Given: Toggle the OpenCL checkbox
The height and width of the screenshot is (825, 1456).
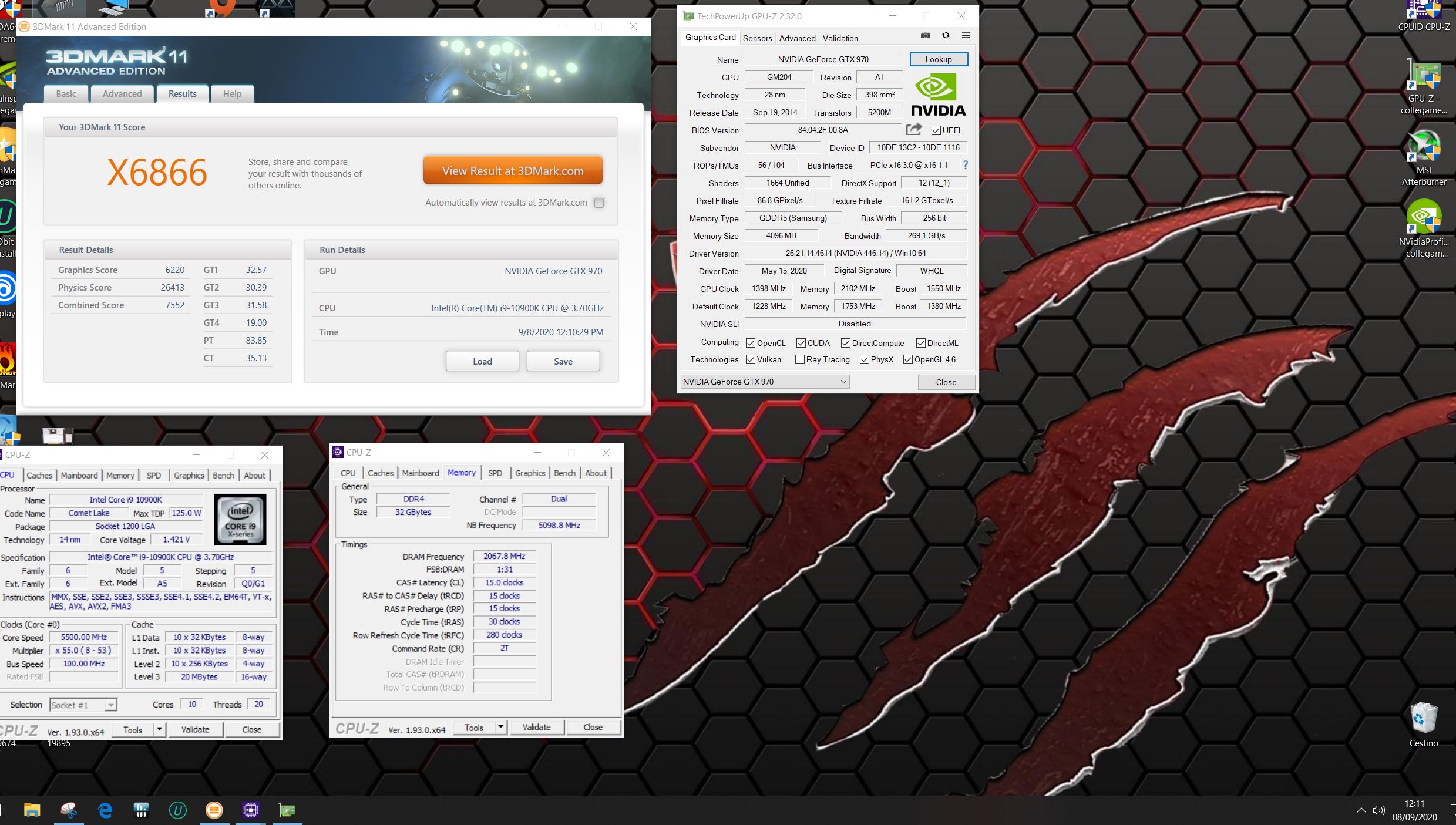Looking at the screenshot, I should [751, 343].
